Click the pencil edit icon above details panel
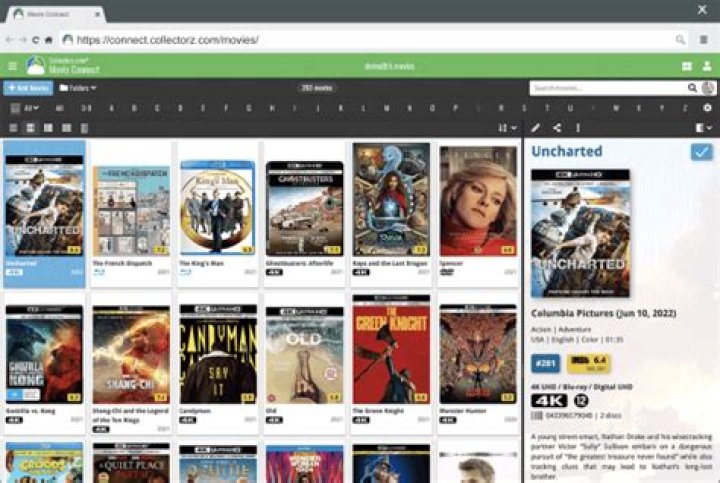The image size is (720, 483). coord(535,128)
